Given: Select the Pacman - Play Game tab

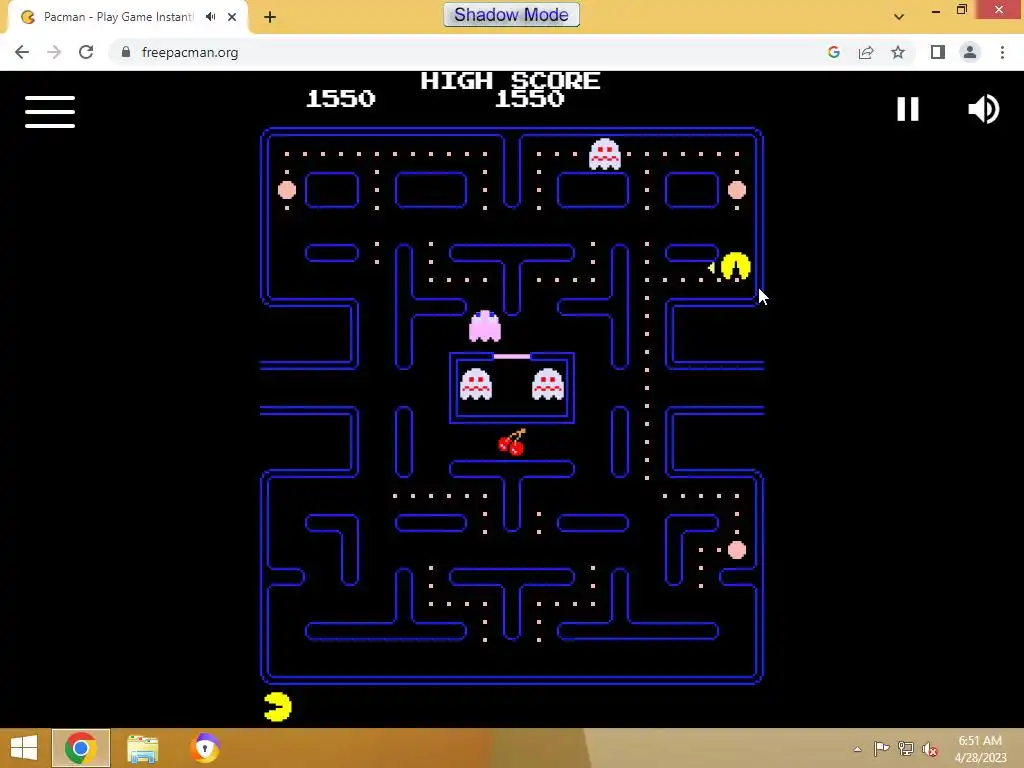Looking at the screenshot, I should [x=127, y=17].
